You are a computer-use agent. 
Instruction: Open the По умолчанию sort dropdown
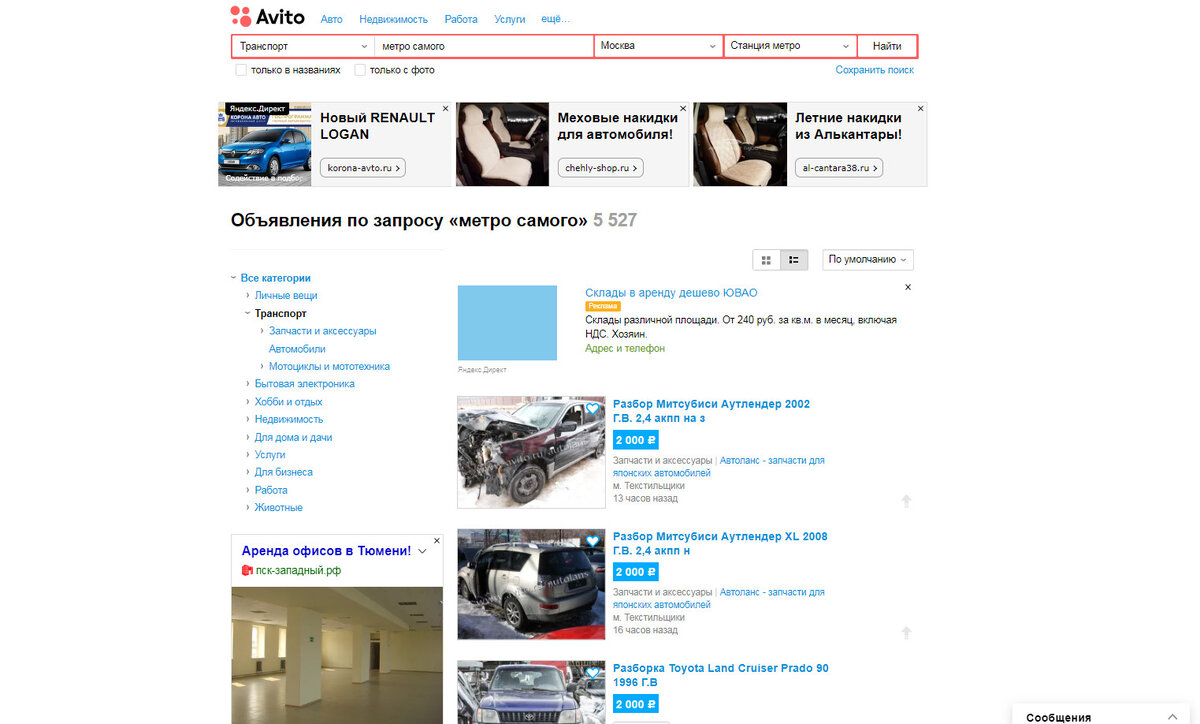point(868,260)
